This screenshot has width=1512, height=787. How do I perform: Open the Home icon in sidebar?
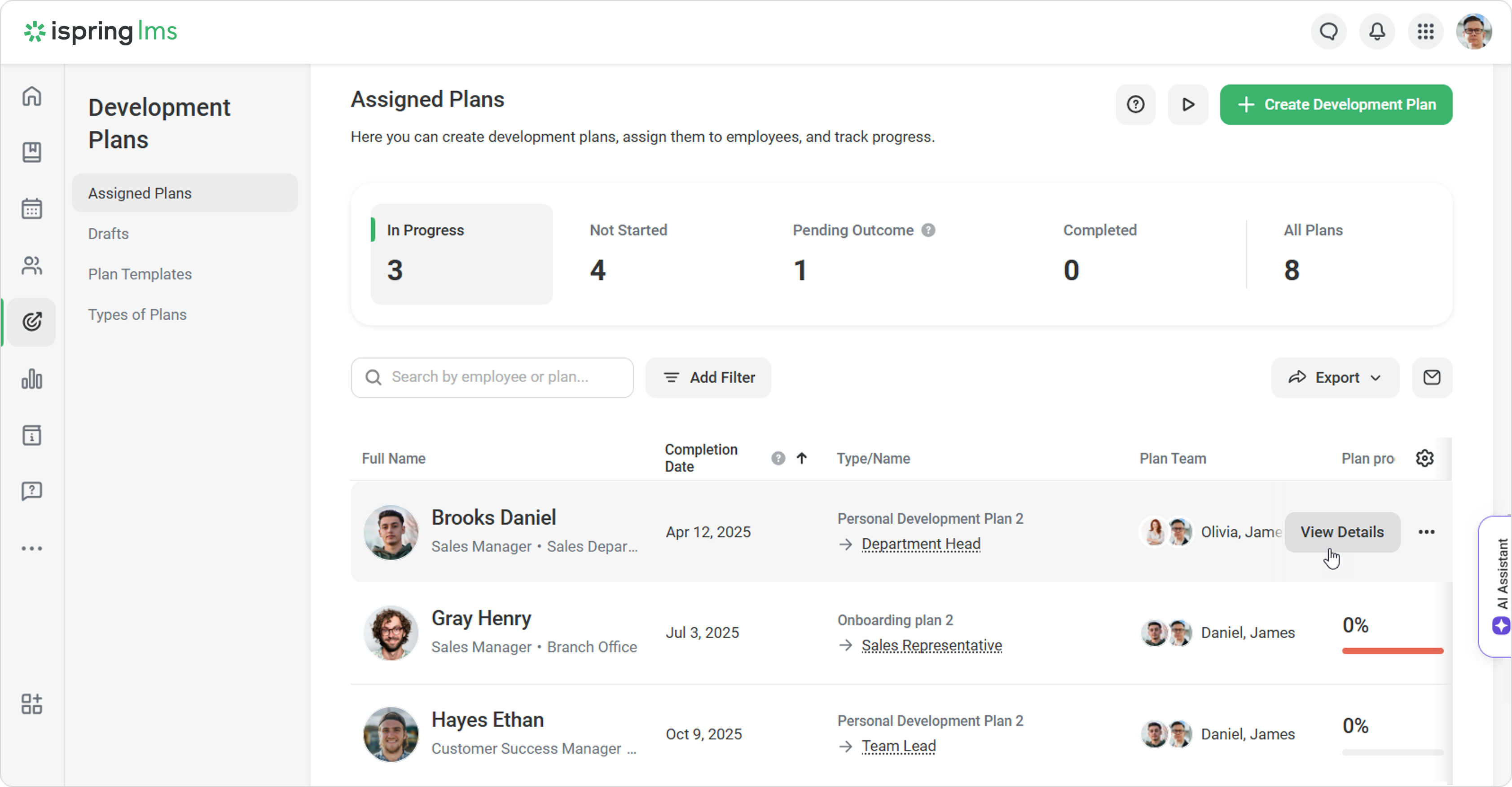coord(32,96)
